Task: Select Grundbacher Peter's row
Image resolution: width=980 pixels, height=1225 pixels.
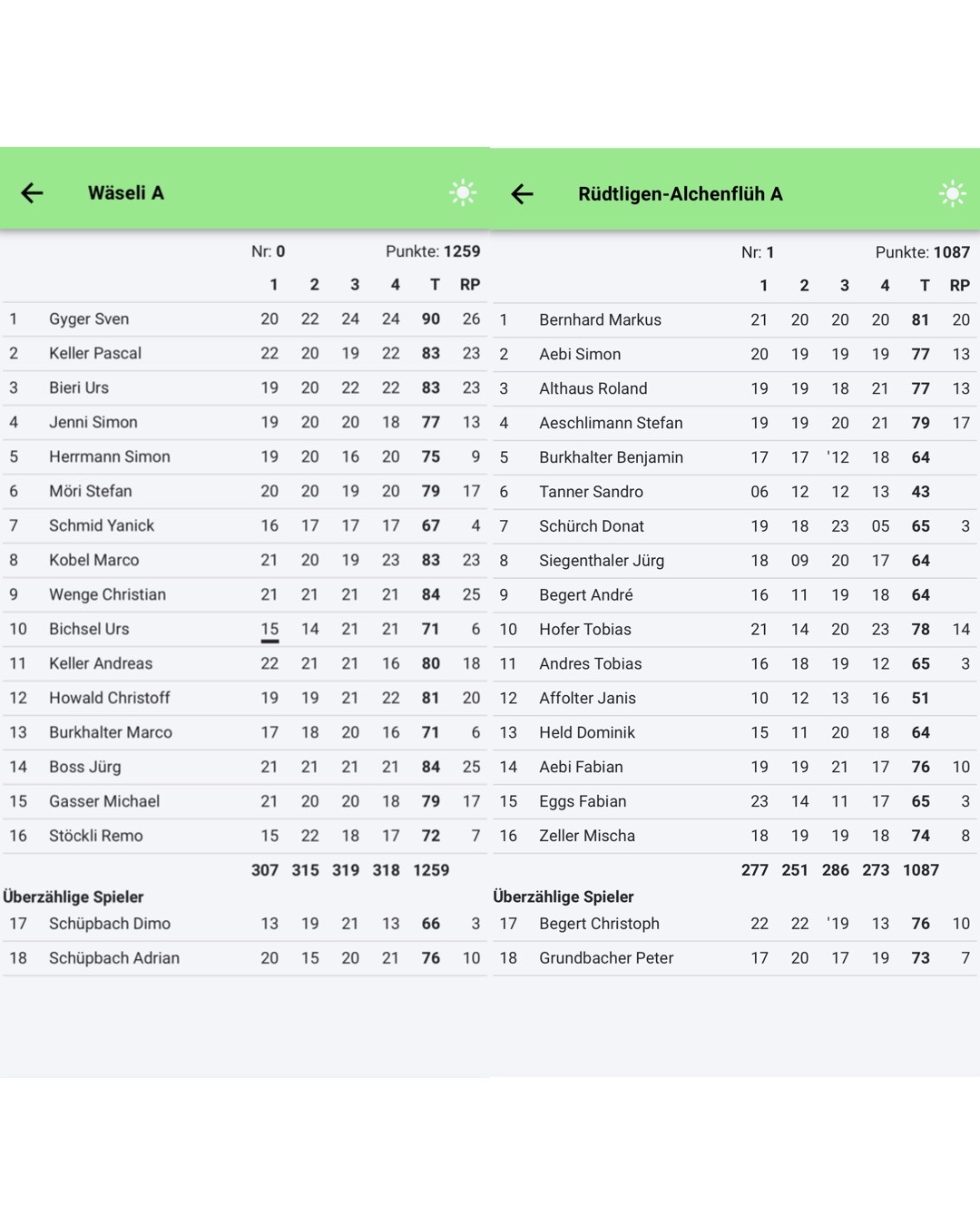Action: point(606,958)
